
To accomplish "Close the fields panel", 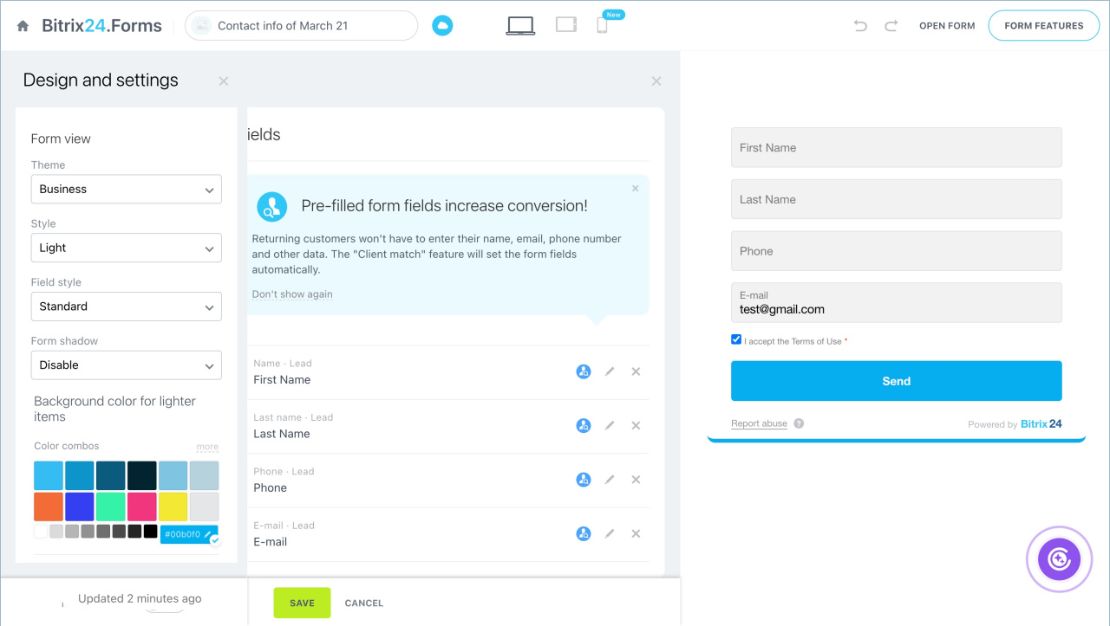I will tap(656, 81).
